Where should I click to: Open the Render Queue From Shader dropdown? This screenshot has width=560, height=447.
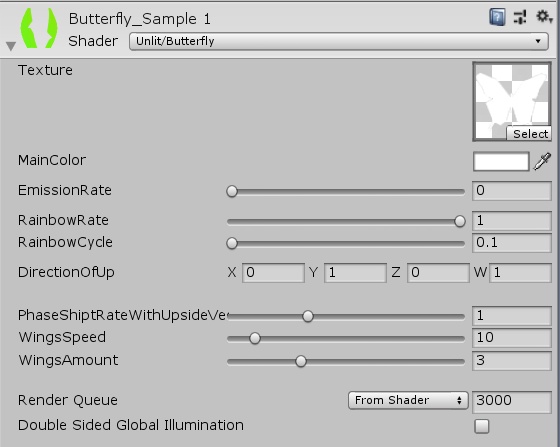(408, 400)
